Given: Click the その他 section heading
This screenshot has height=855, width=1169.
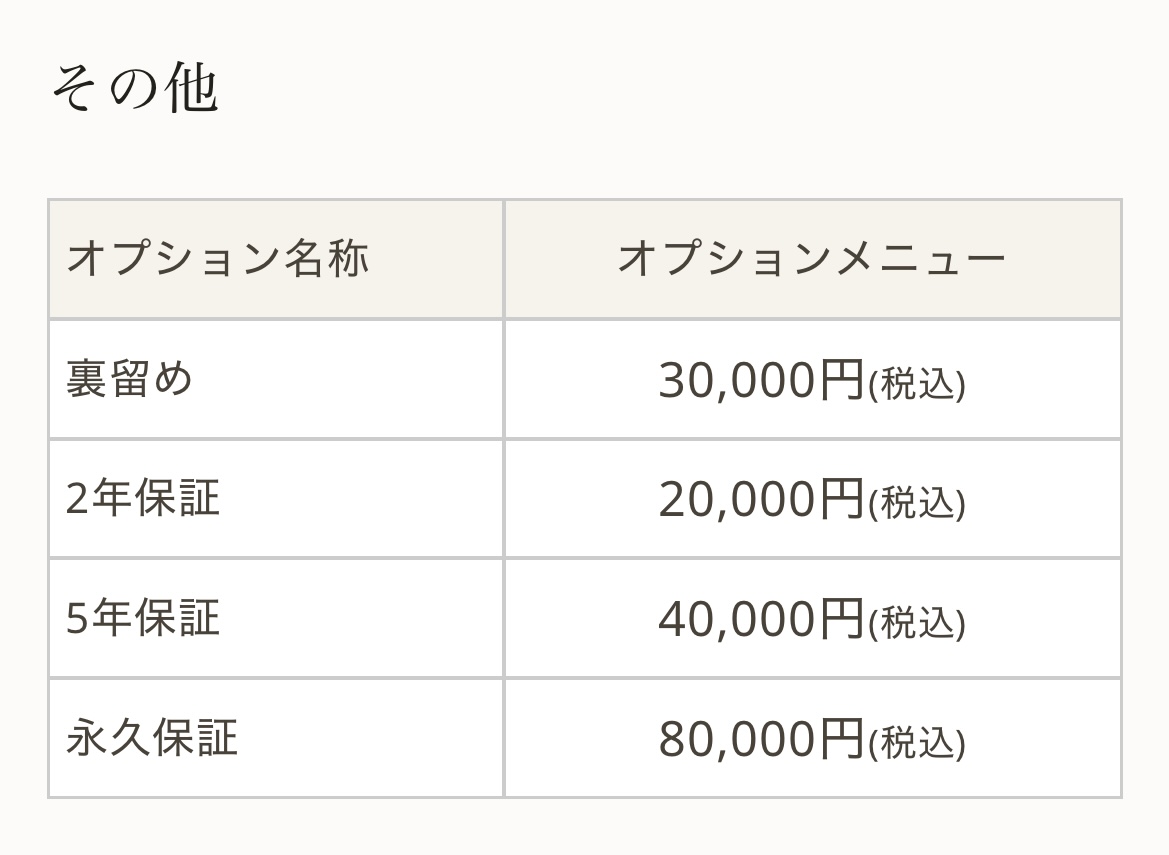Looking at the screenshot, I should tap(134, 88).
